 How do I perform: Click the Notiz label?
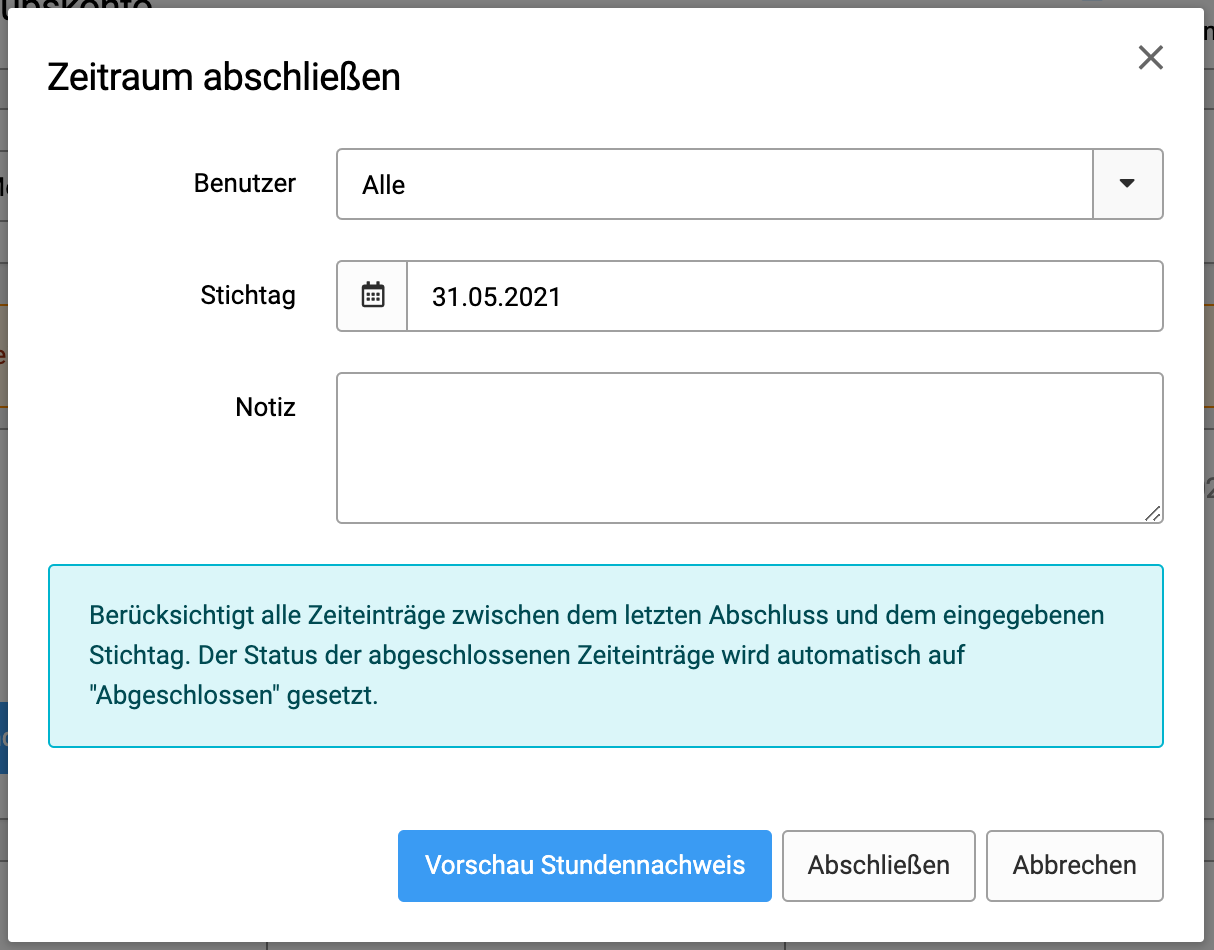pos(266,407)
